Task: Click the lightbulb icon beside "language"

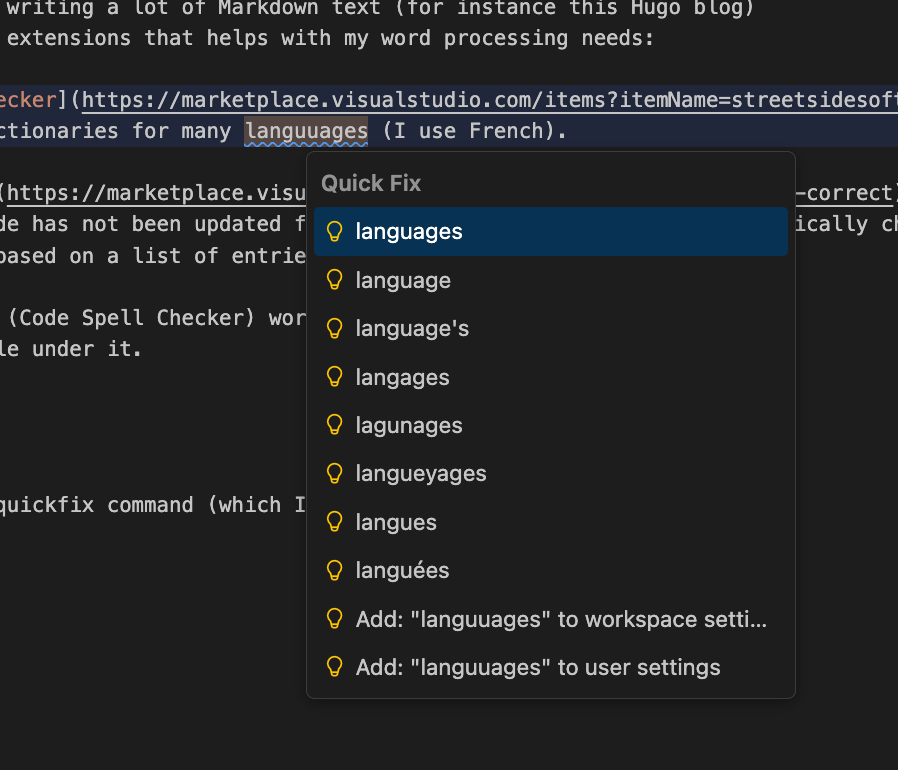Action: (x=335, y=280)
